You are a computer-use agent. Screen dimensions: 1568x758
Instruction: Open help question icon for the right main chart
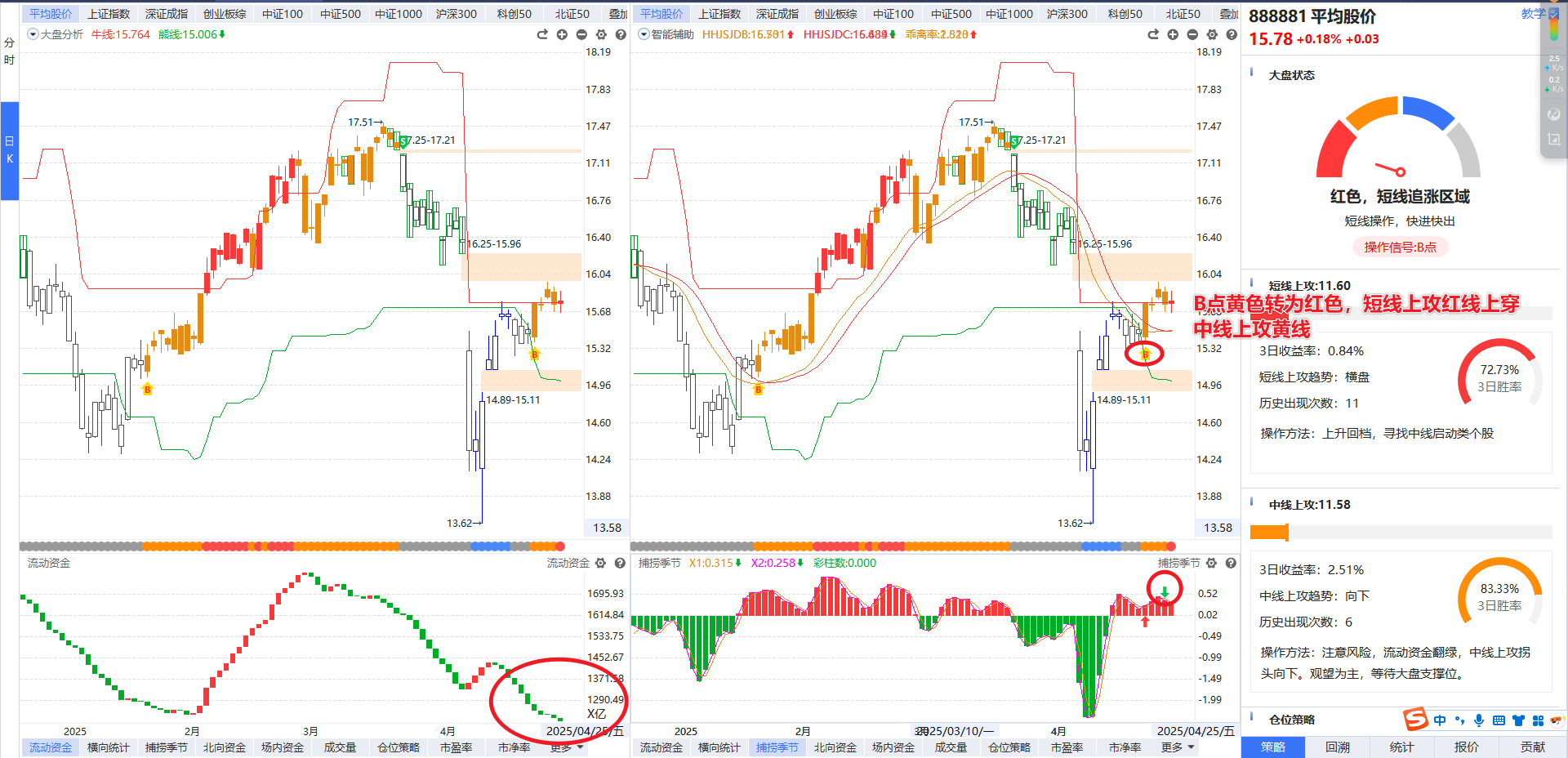[1232, 34]
